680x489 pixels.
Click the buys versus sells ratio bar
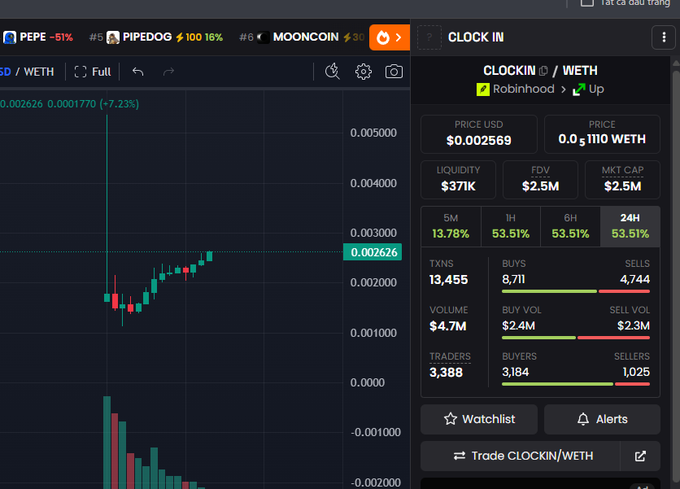[x=575, y=291]
